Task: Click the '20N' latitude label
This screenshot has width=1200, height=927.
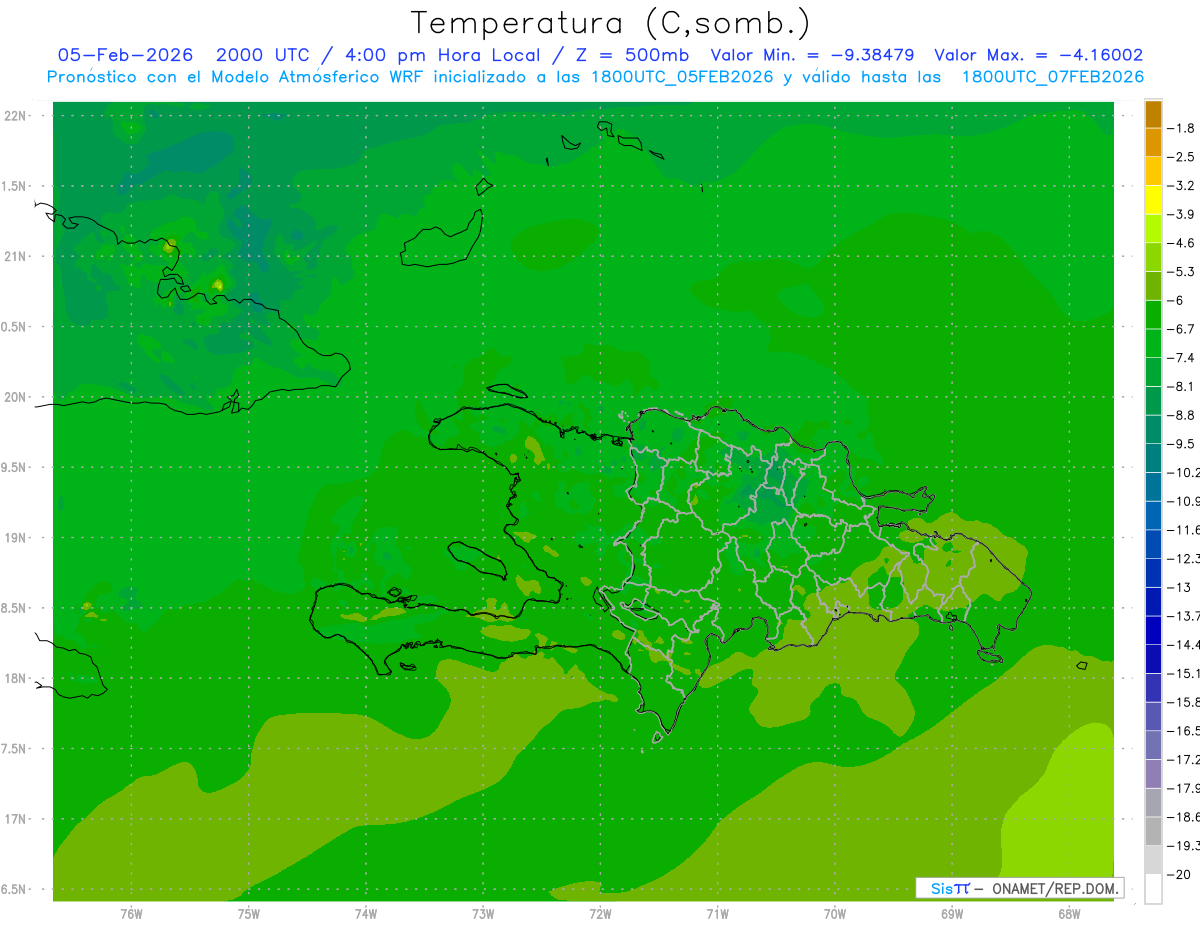Action: 15,397
